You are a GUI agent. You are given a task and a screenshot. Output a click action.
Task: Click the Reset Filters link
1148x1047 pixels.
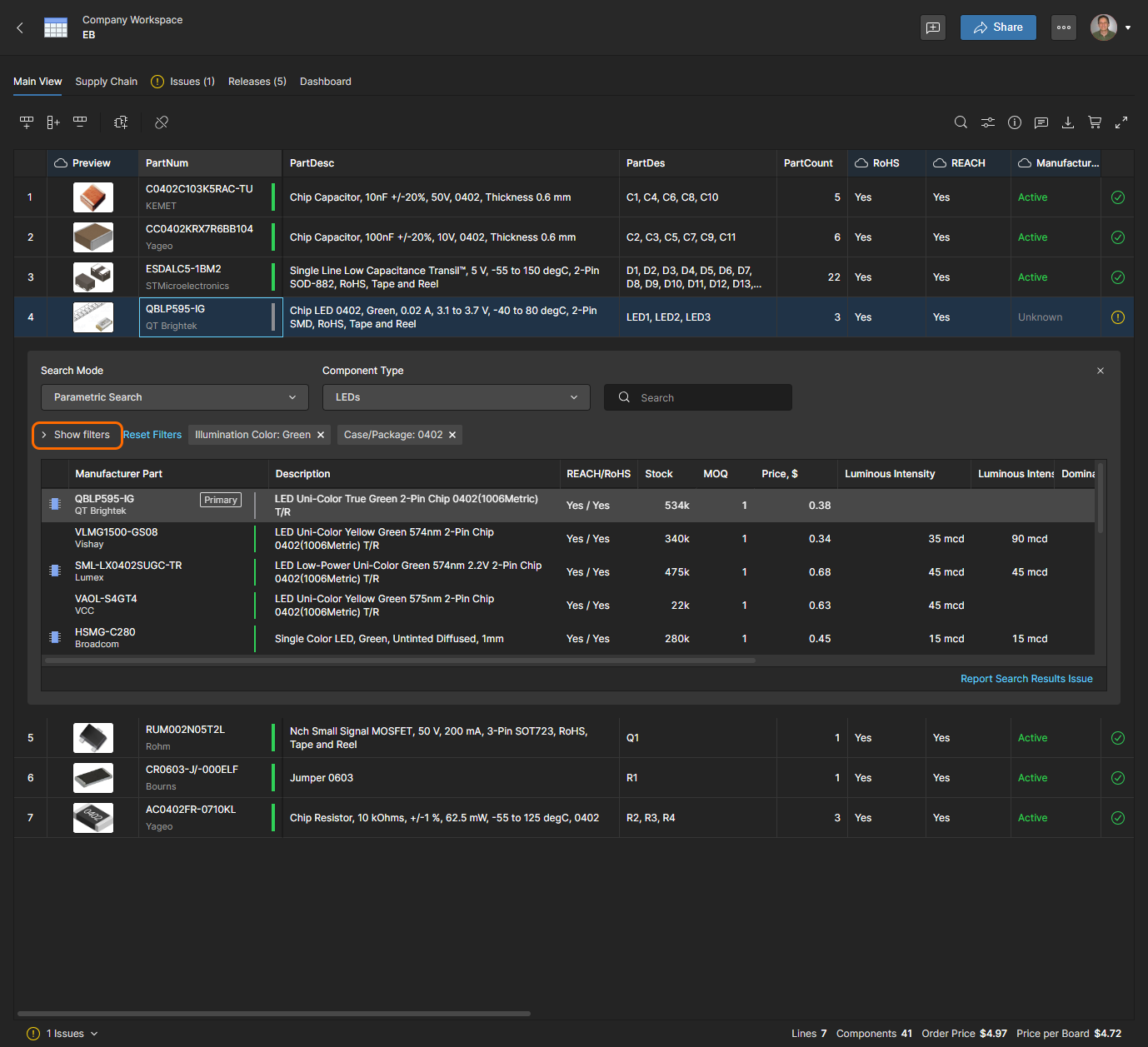click(152, 435)
